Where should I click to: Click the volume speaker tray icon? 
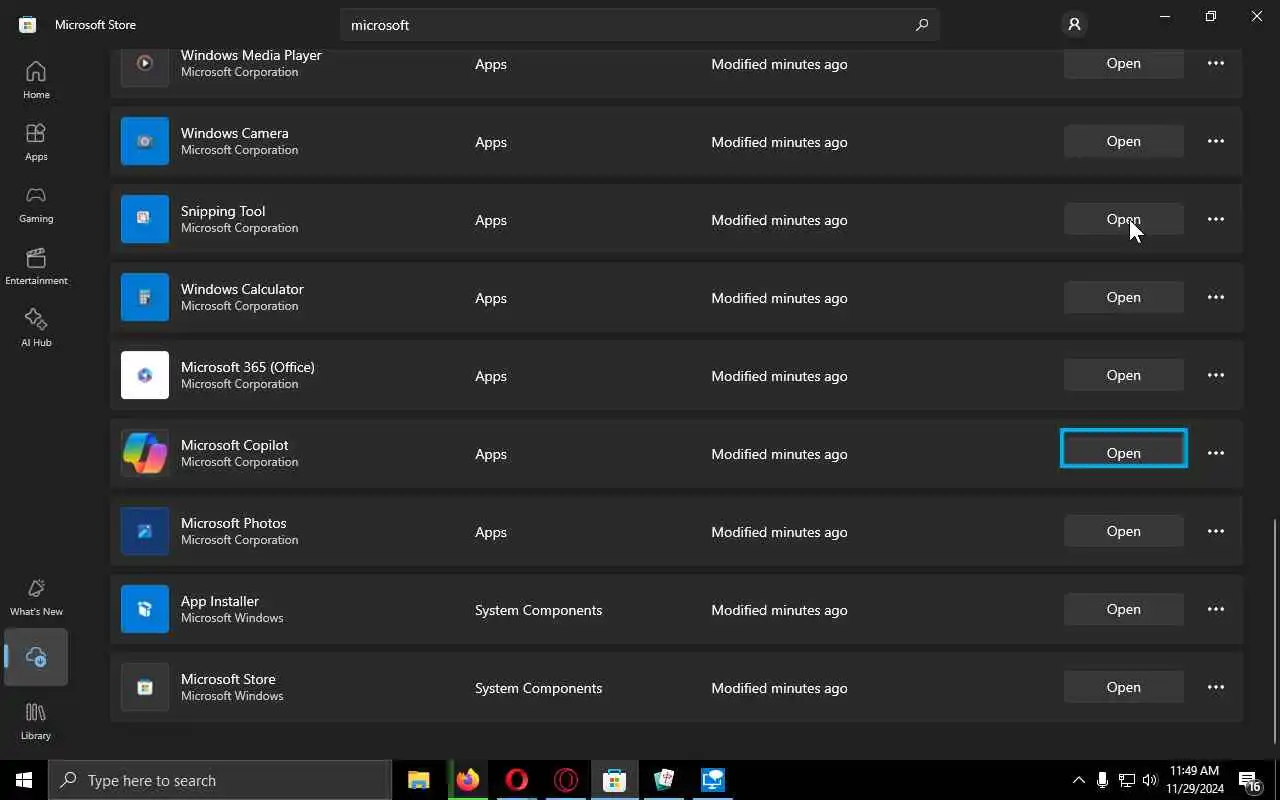coord(1149,780)
